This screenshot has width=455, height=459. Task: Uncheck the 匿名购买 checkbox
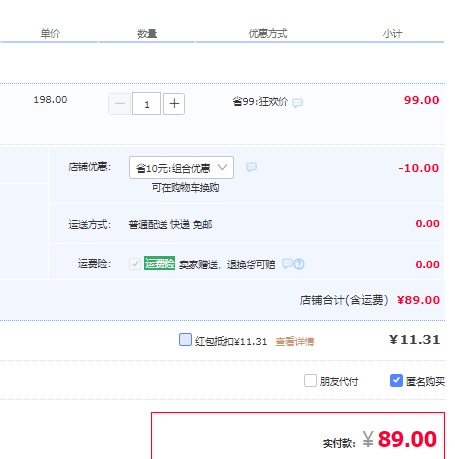396,380
